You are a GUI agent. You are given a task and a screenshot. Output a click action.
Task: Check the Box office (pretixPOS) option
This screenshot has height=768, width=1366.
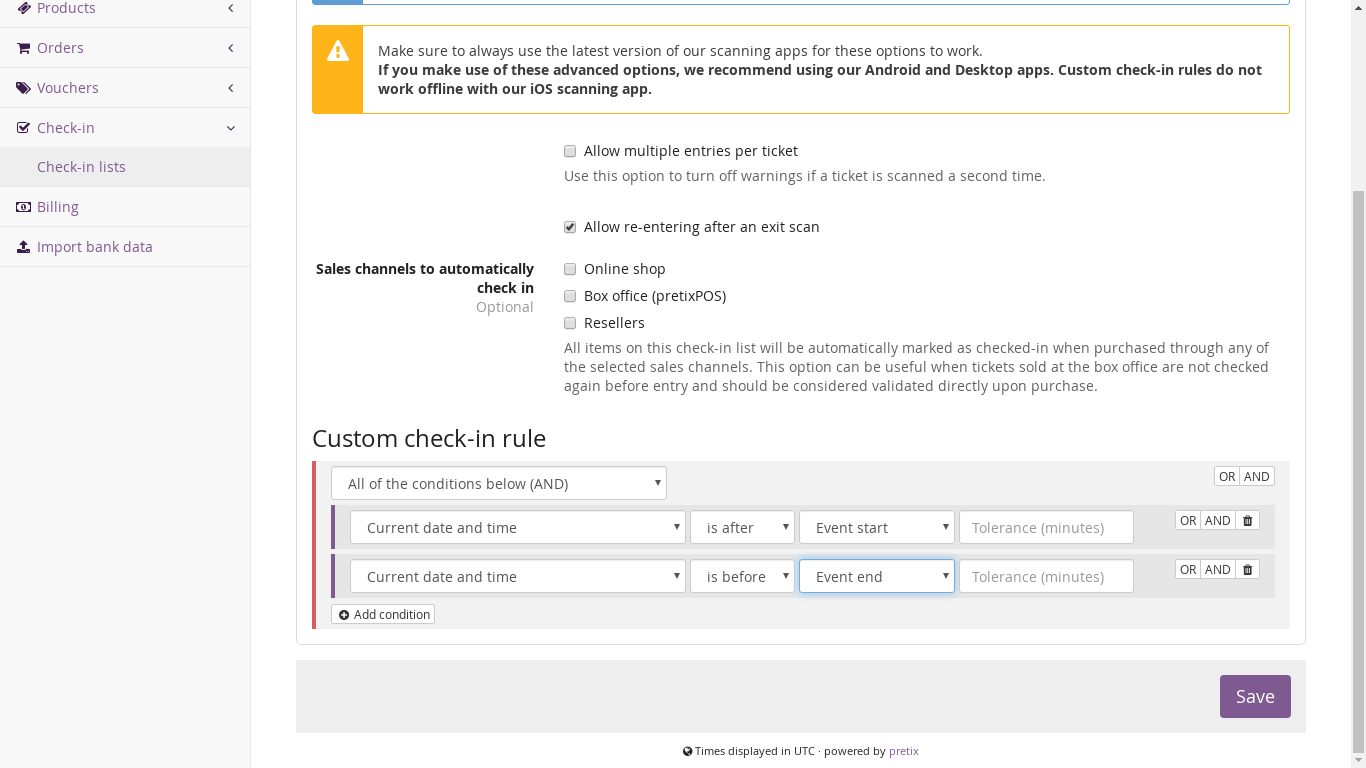[570, 296]
